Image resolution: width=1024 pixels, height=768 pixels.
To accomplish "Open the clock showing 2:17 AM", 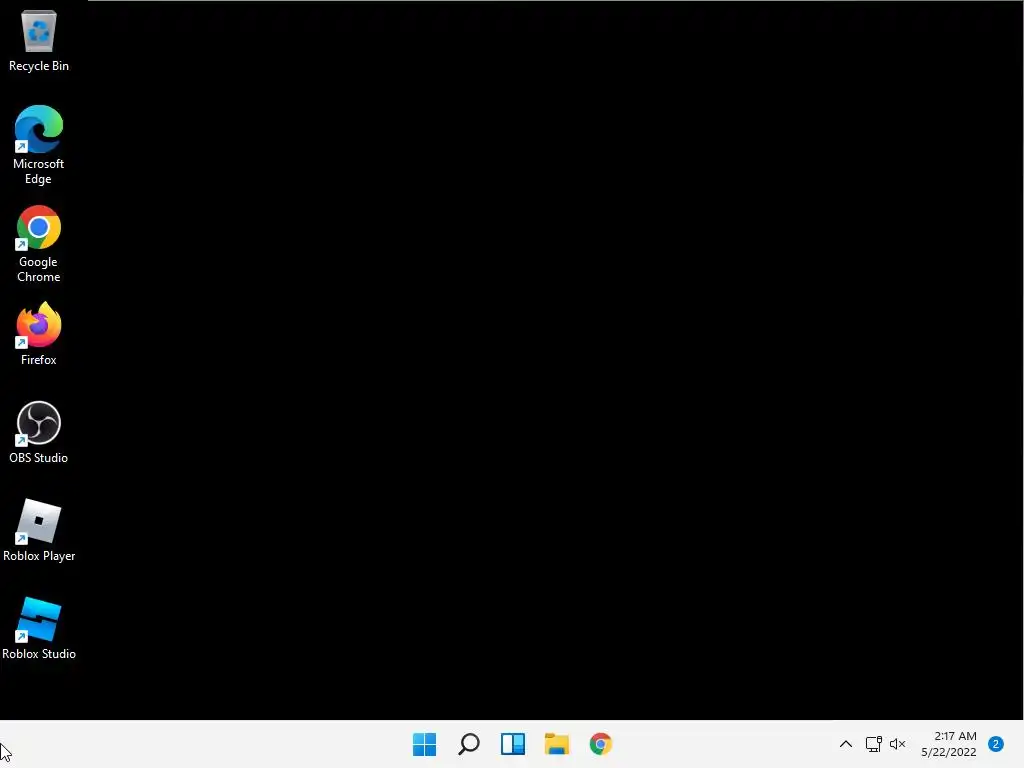I will pyautogui.click(x=949, y=744).
